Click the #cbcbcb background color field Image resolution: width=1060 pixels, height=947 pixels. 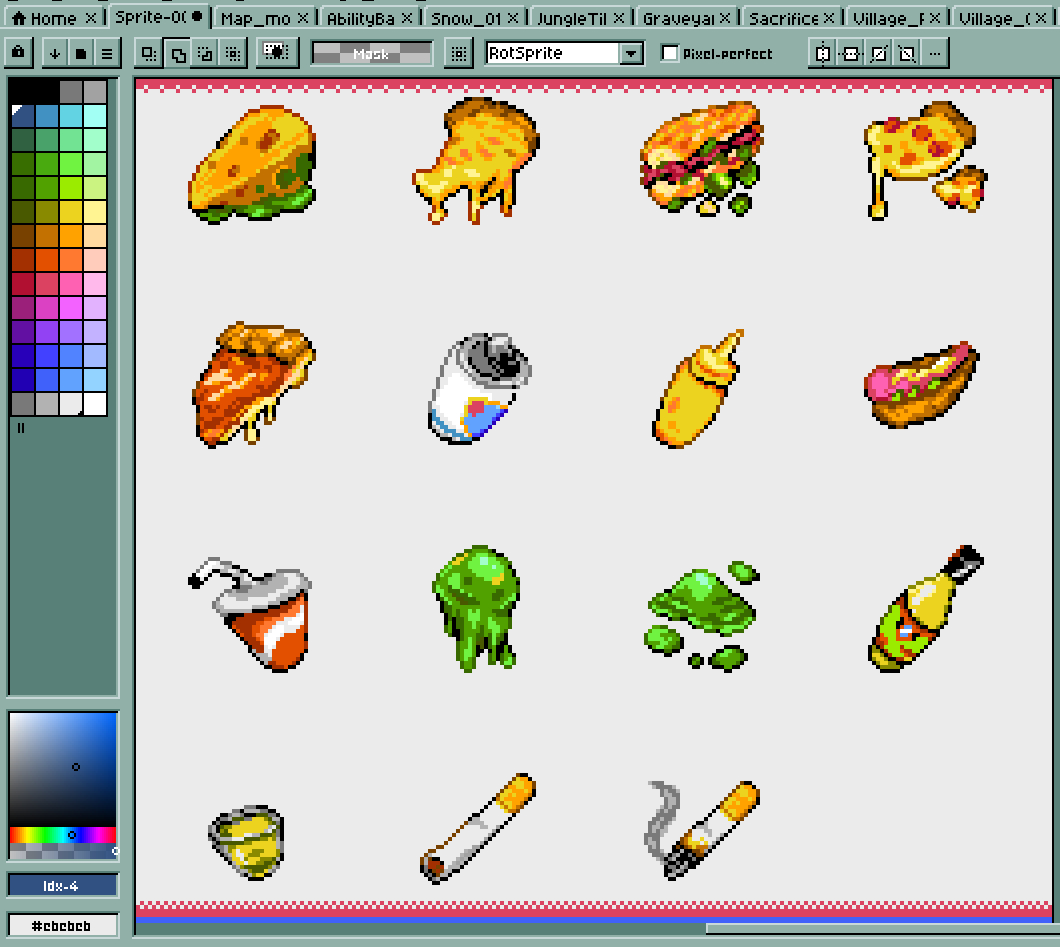click(63, 926)
